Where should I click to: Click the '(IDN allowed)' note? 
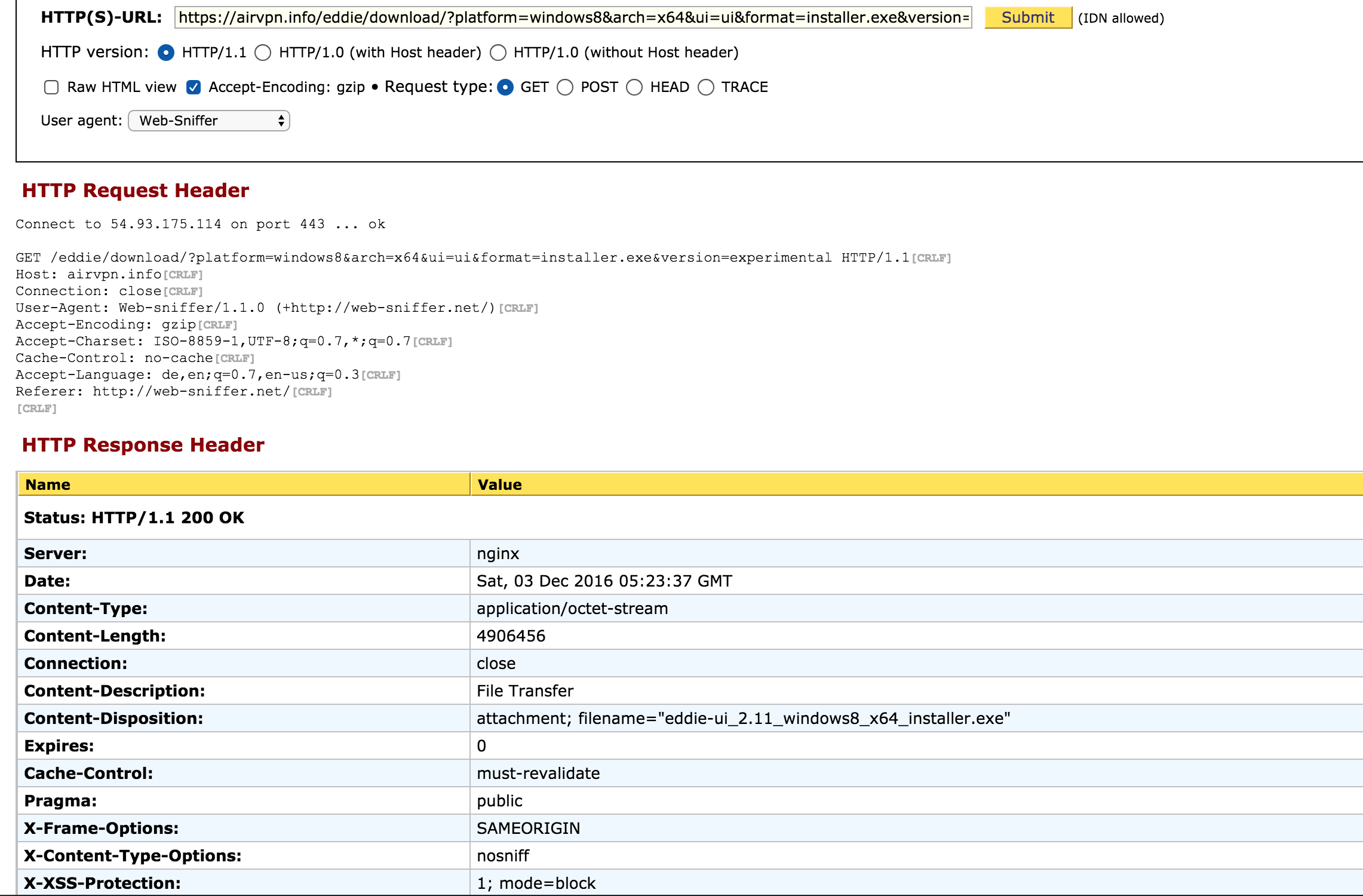pyautogui.click(x=1121, y=19)
